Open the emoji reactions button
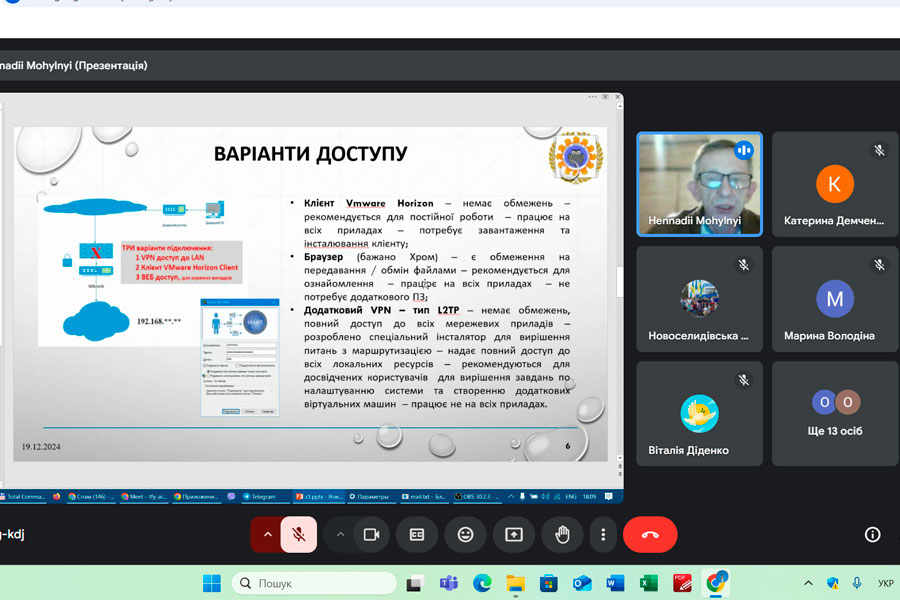Screen dimensions: 900x600 click(x=465, y=535)
